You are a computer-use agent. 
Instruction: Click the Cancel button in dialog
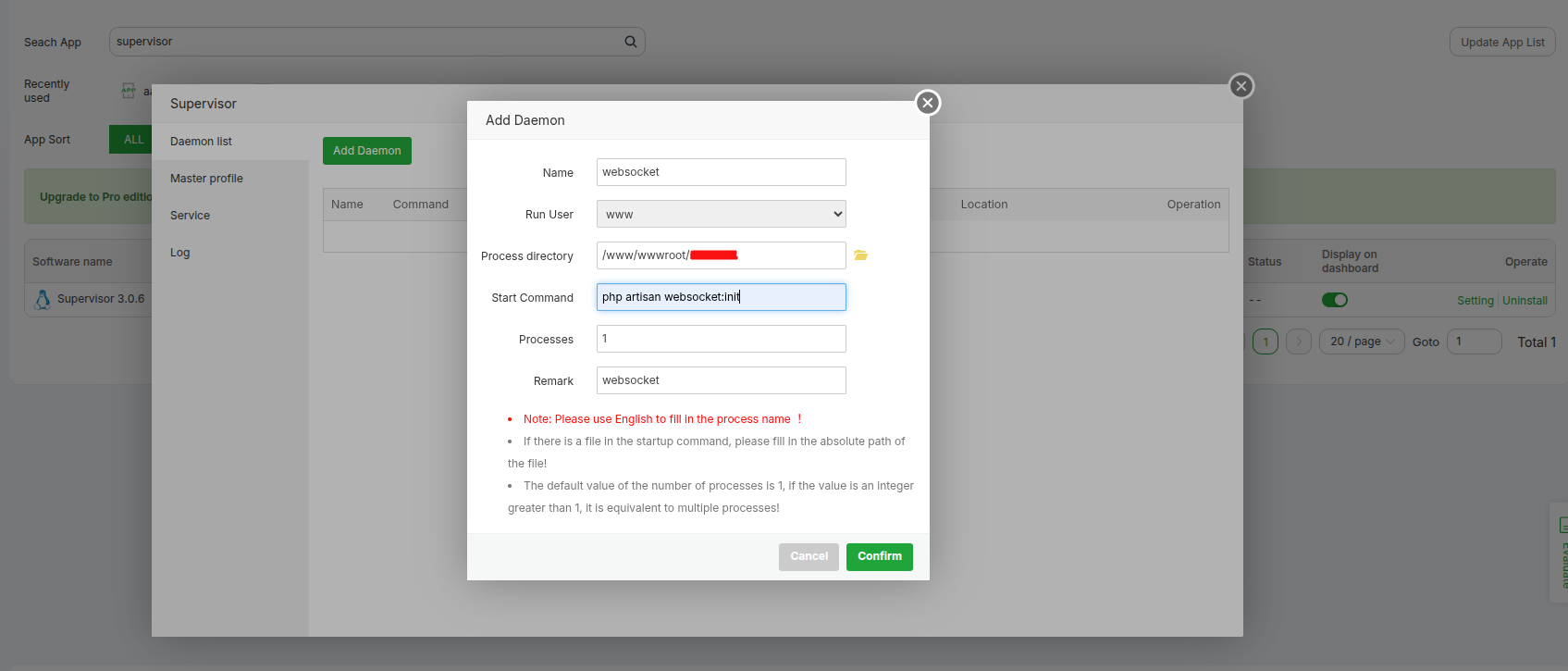click(x=809, y=556)
